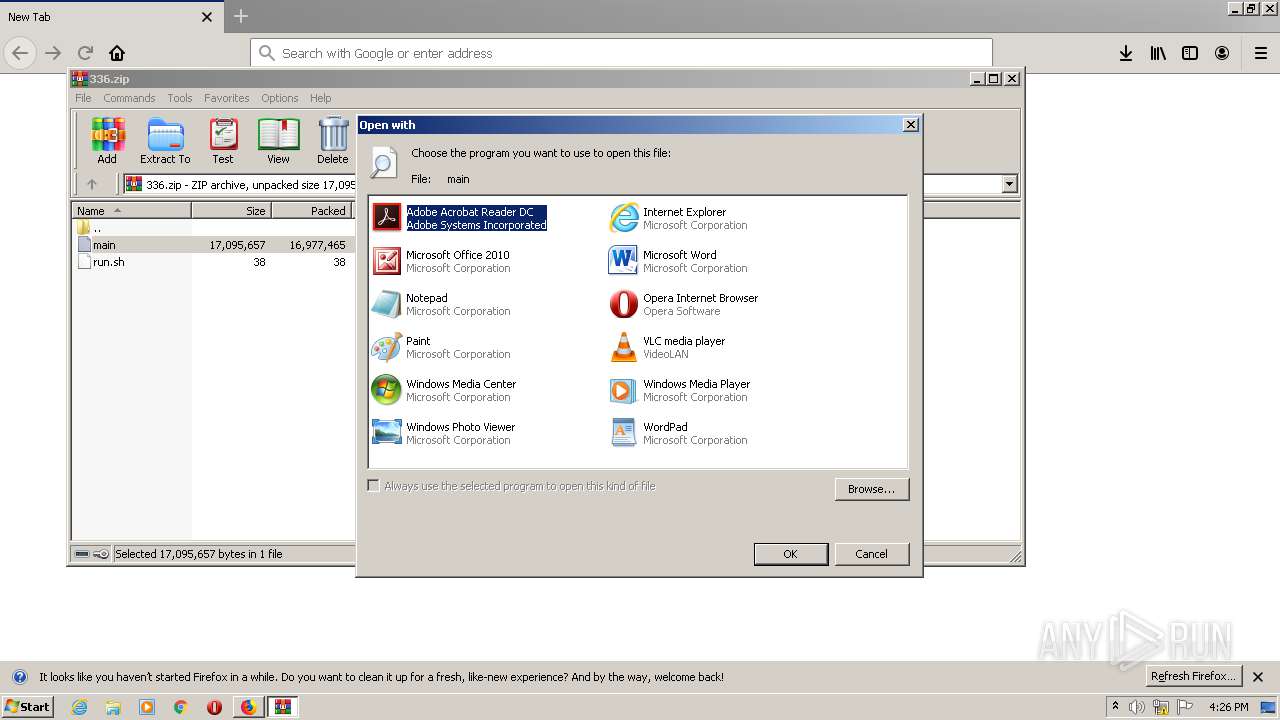Image resolution: width=1280 pixels, height=720 pixels.
Task: Dismiss the Firefox refresh notification
Action: point(1258,677)
